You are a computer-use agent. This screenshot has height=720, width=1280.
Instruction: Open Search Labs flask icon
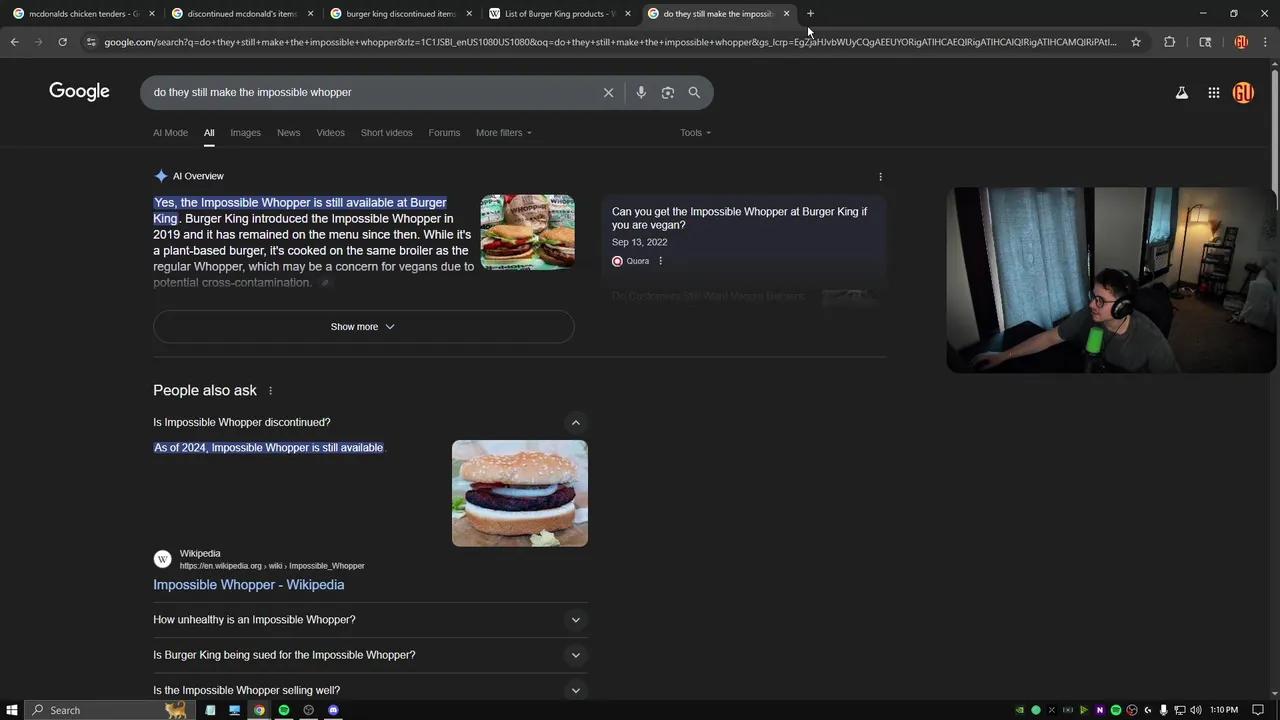(1181, 92)
